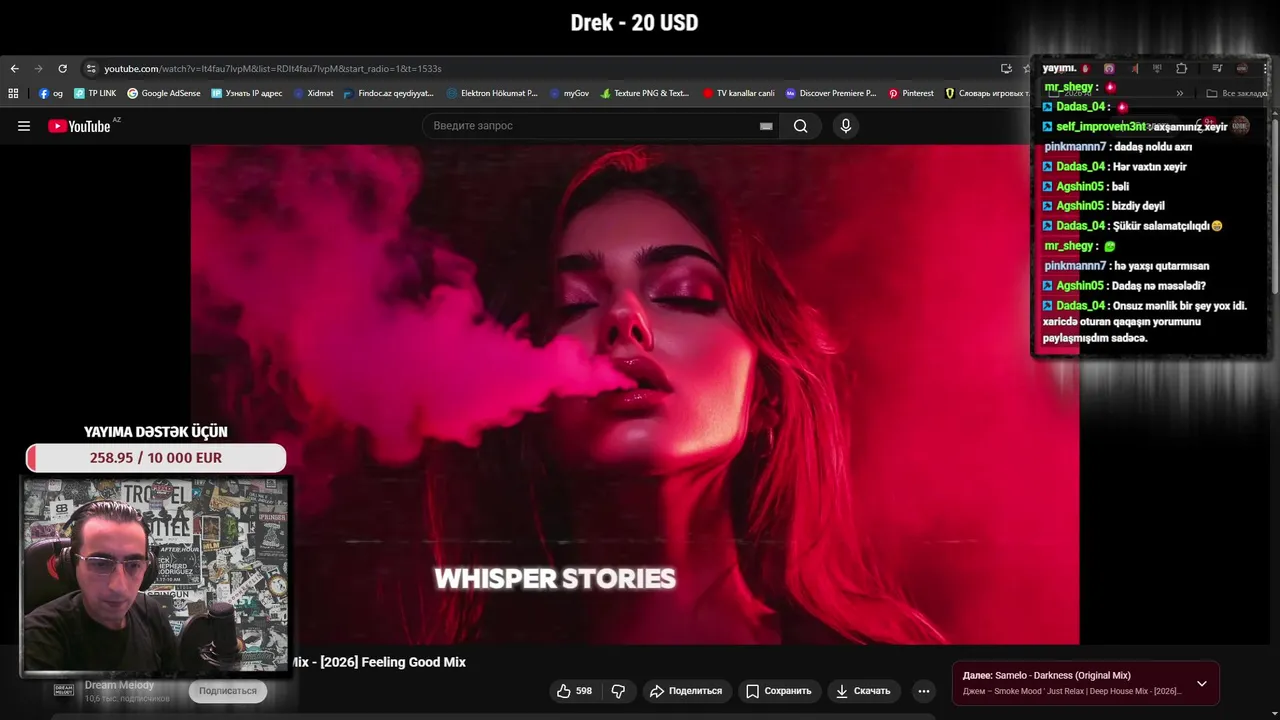The width and height of the screenshot is (1280, 720).
Task: Click the magnifier search button
Action: click(x=800, y=126)
